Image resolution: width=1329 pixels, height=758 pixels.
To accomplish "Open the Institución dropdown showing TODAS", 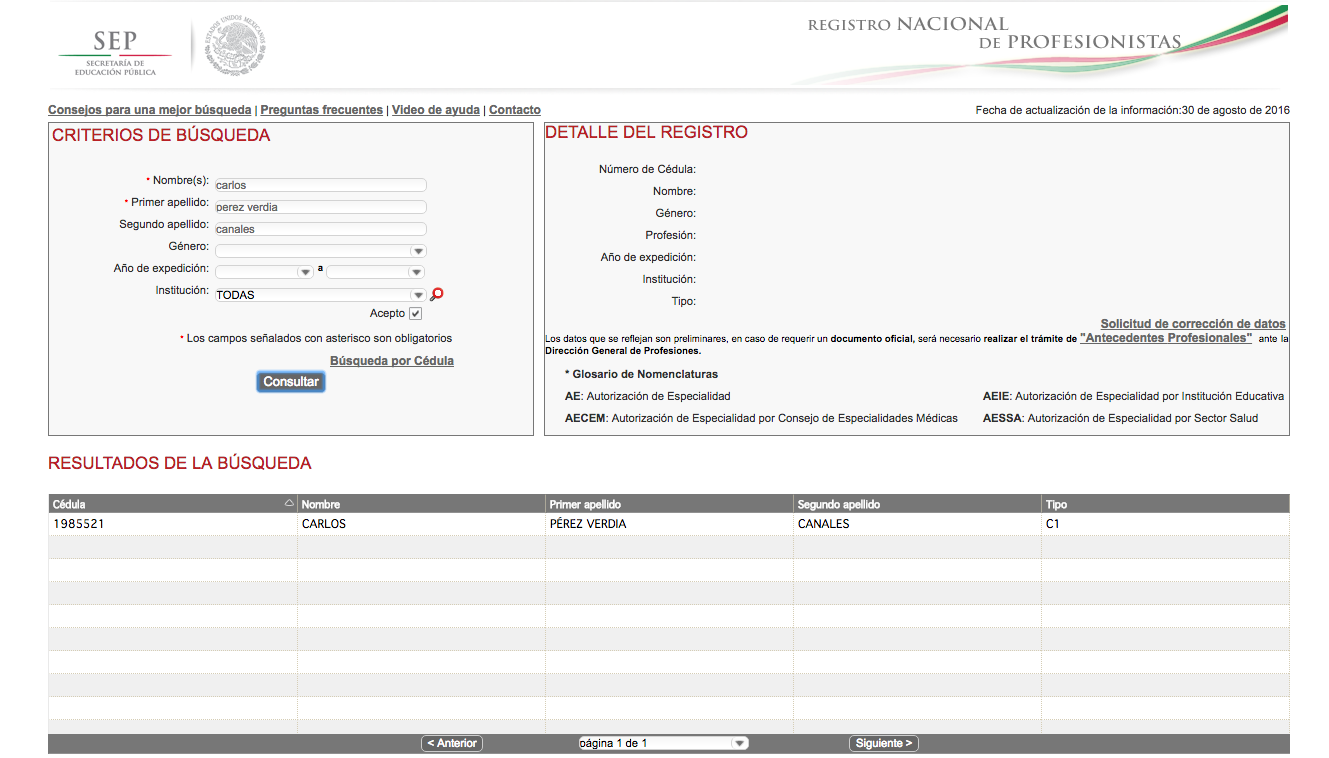I will (320, 295).
